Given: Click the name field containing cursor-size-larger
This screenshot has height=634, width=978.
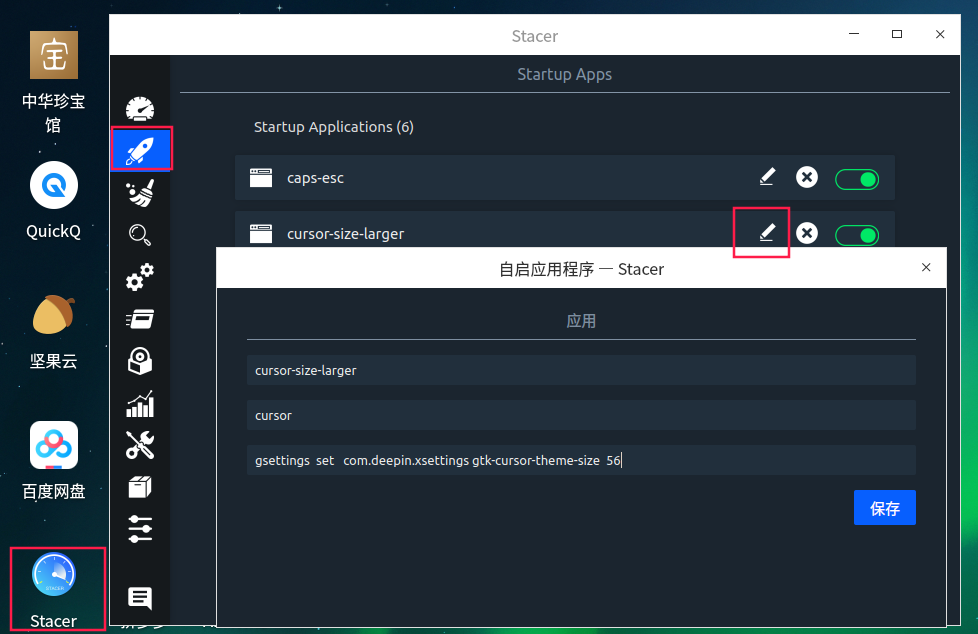Looking at the screenshot, I should click(x=581, y=370).
